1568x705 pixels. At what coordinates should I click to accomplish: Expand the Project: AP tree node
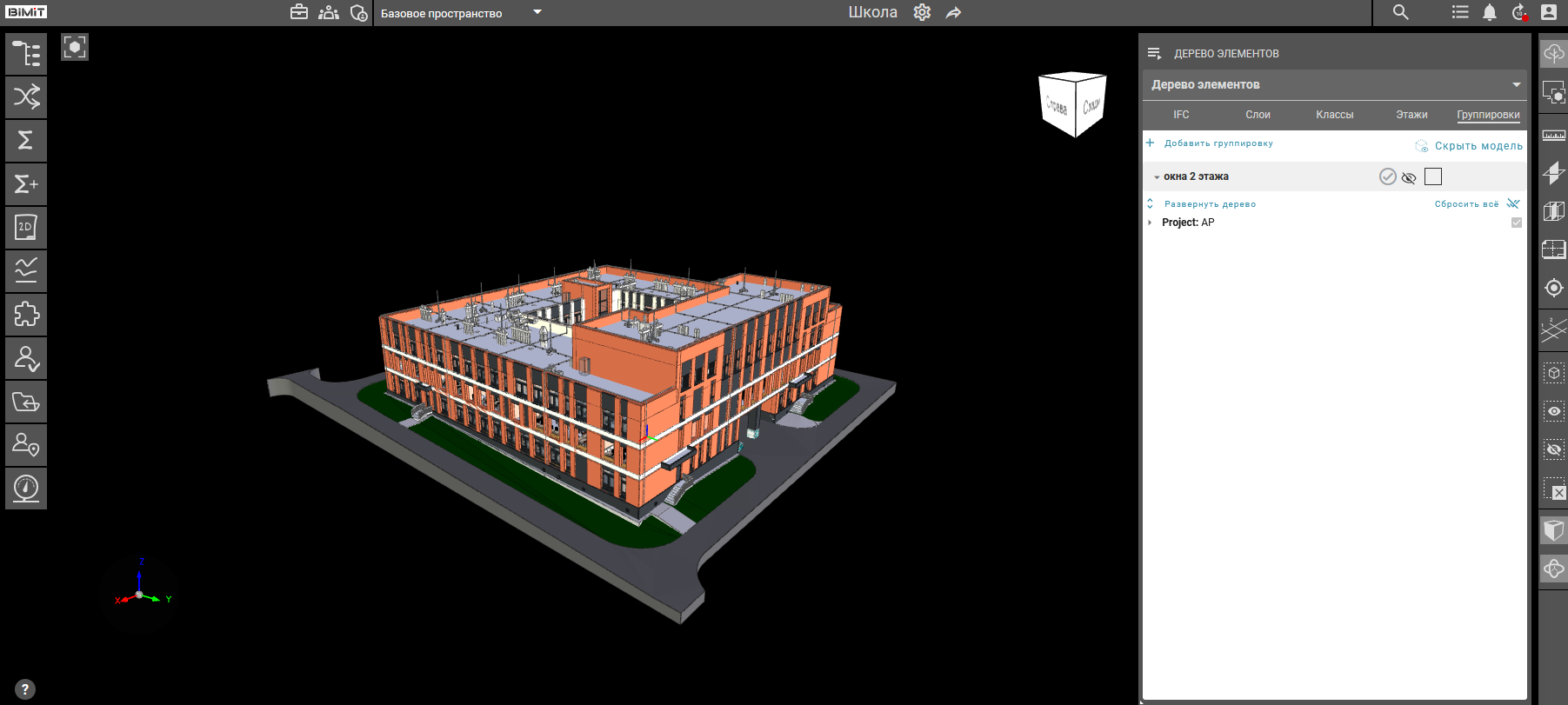coord(1151,223)
